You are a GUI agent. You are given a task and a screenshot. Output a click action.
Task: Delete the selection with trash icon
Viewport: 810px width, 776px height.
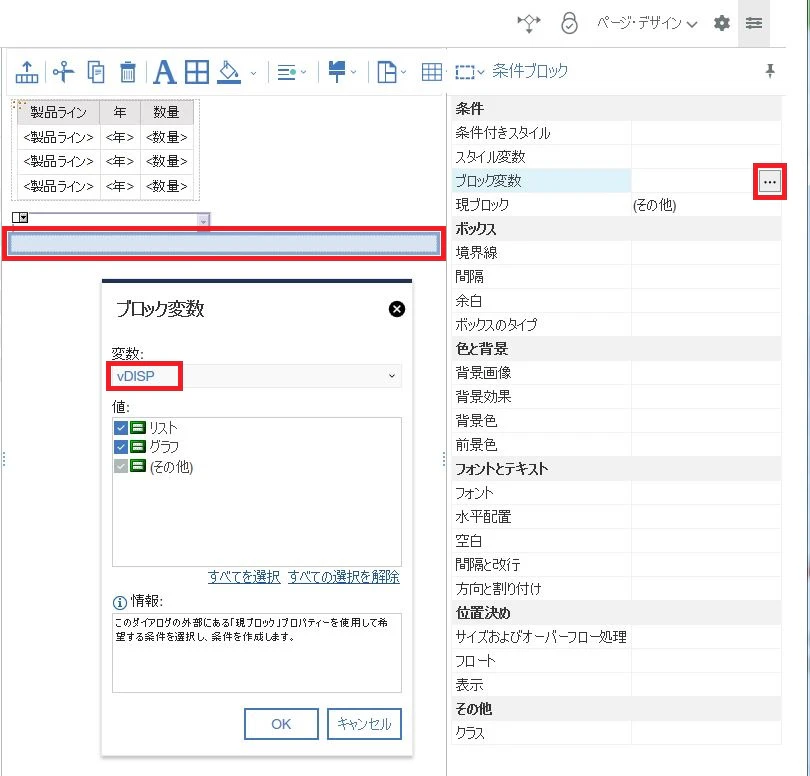(x=128, y=72)
